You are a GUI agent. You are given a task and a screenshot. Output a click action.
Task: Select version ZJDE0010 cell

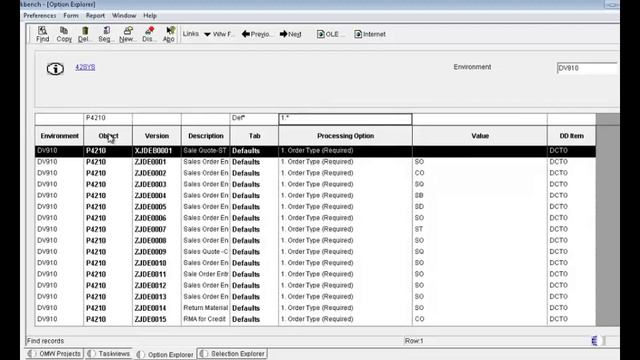tap(157, 263)
